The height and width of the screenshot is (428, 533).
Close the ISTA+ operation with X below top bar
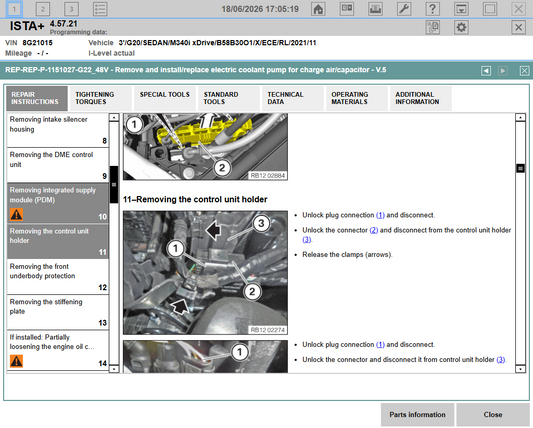pyautogui.click(x=518, y=27)
